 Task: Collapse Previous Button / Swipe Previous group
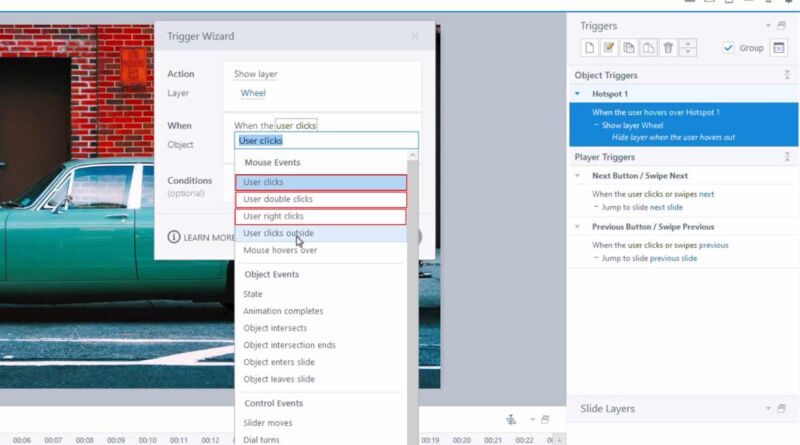[x=578, y=227]
